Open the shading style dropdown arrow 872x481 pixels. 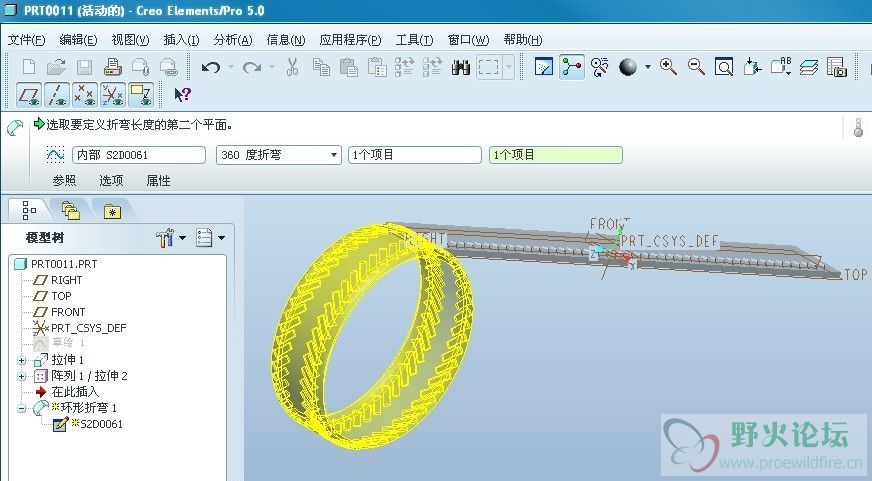pyautogui.click(x=648, y=67)
